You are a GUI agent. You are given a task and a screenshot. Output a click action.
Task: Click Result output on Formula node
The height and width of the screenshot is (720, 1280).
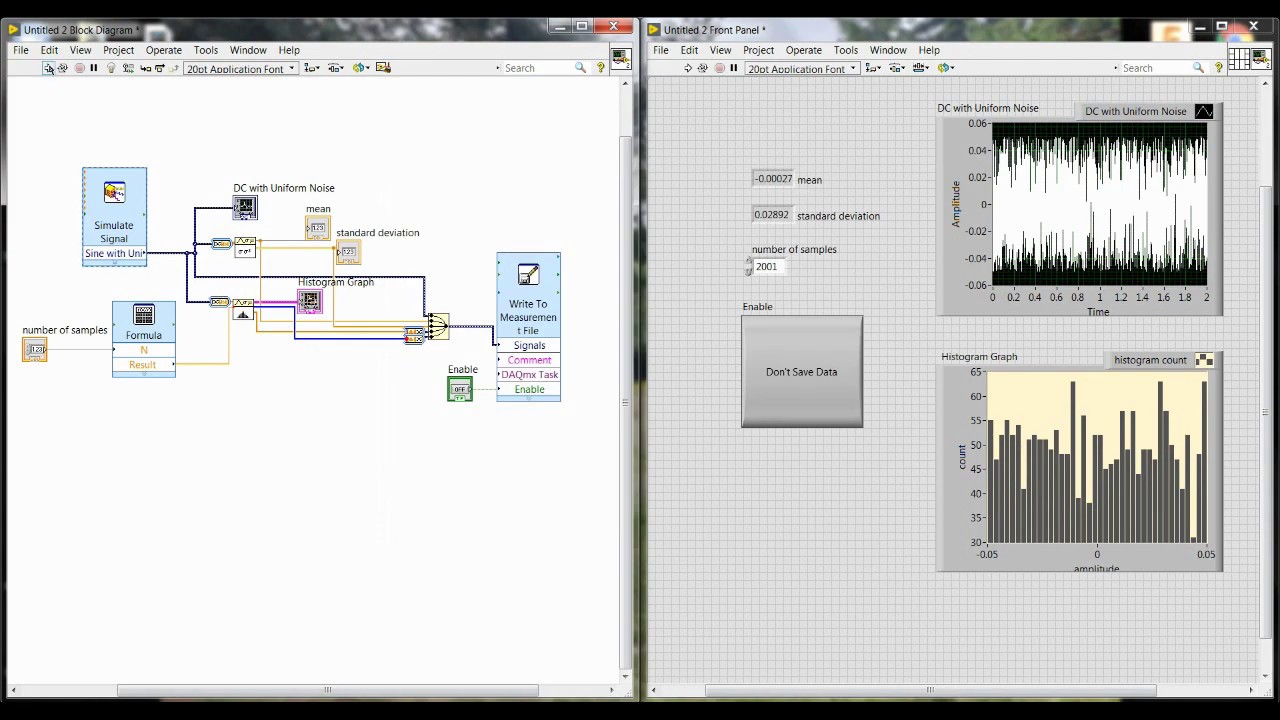click(144, 365)
